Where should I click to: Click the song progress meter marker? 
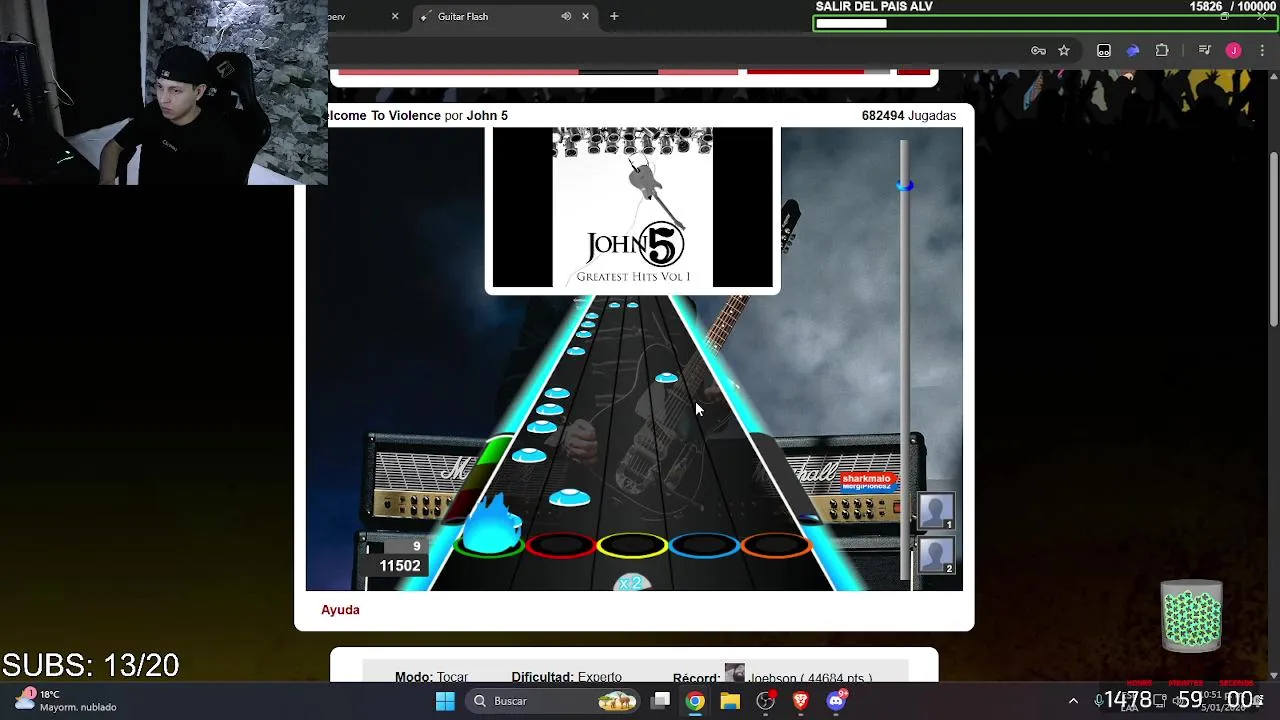click(x=905, y=185)
